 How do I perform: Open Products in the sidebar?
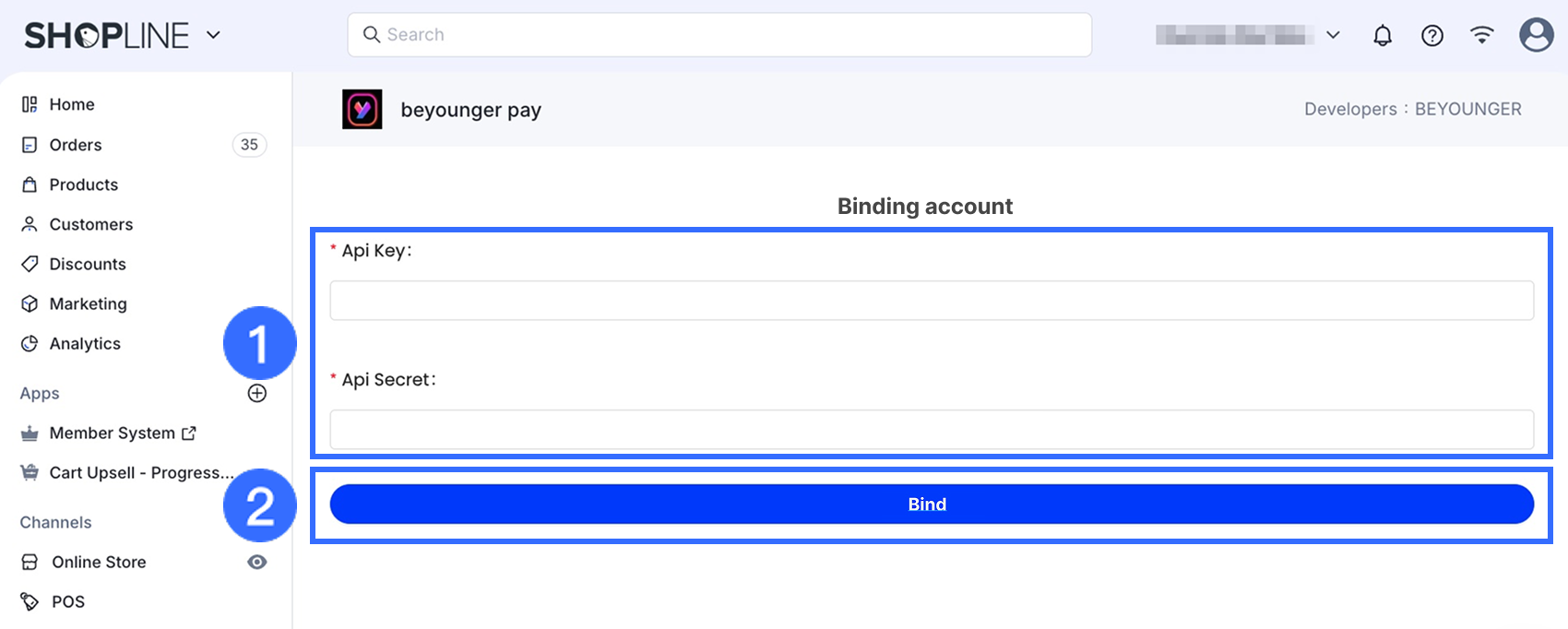pyautogui.click(x=84, y=184)
